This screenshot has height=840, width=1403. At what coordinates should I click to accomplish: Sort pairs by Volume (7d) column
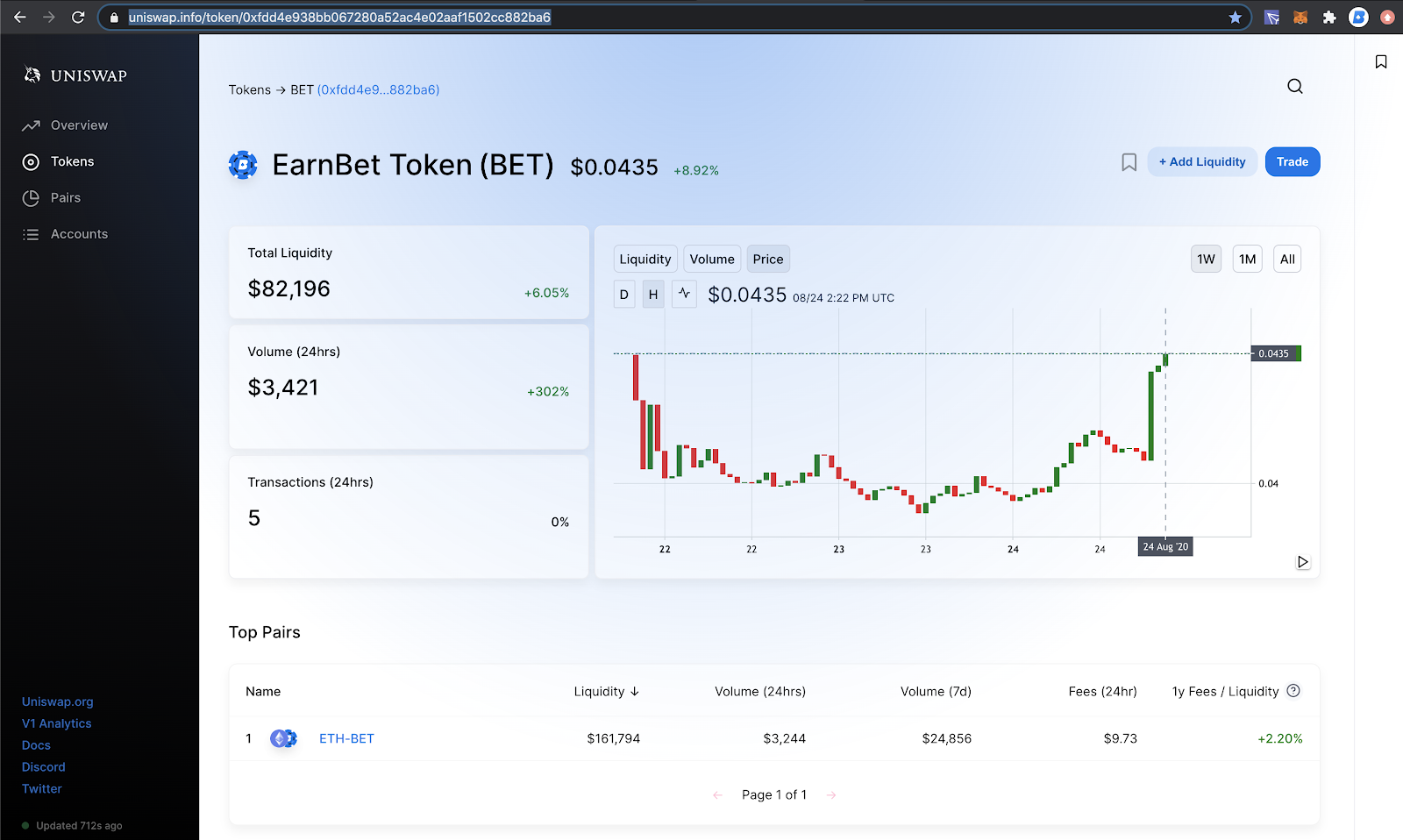(936, 691)
